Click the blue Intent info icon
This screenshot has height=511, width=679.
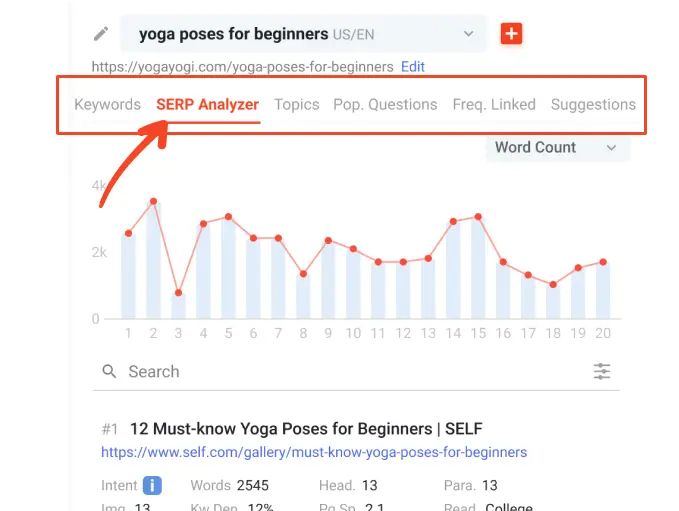(152, 485)
